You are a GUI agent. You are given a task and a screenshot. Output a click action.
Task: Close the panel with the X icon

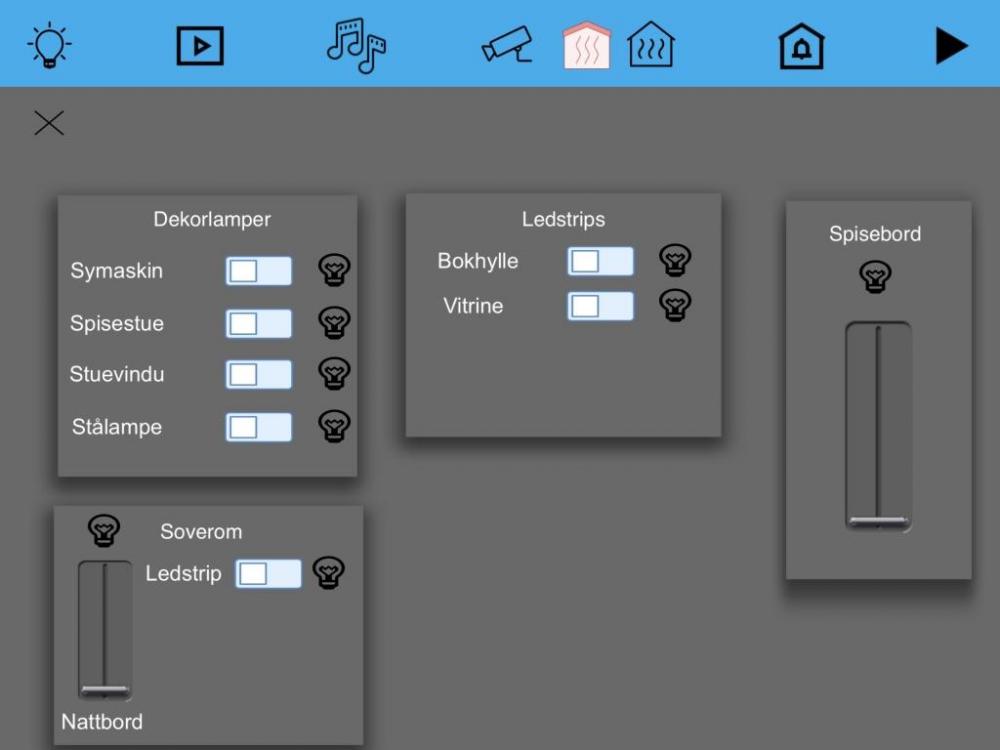point(49,123)
